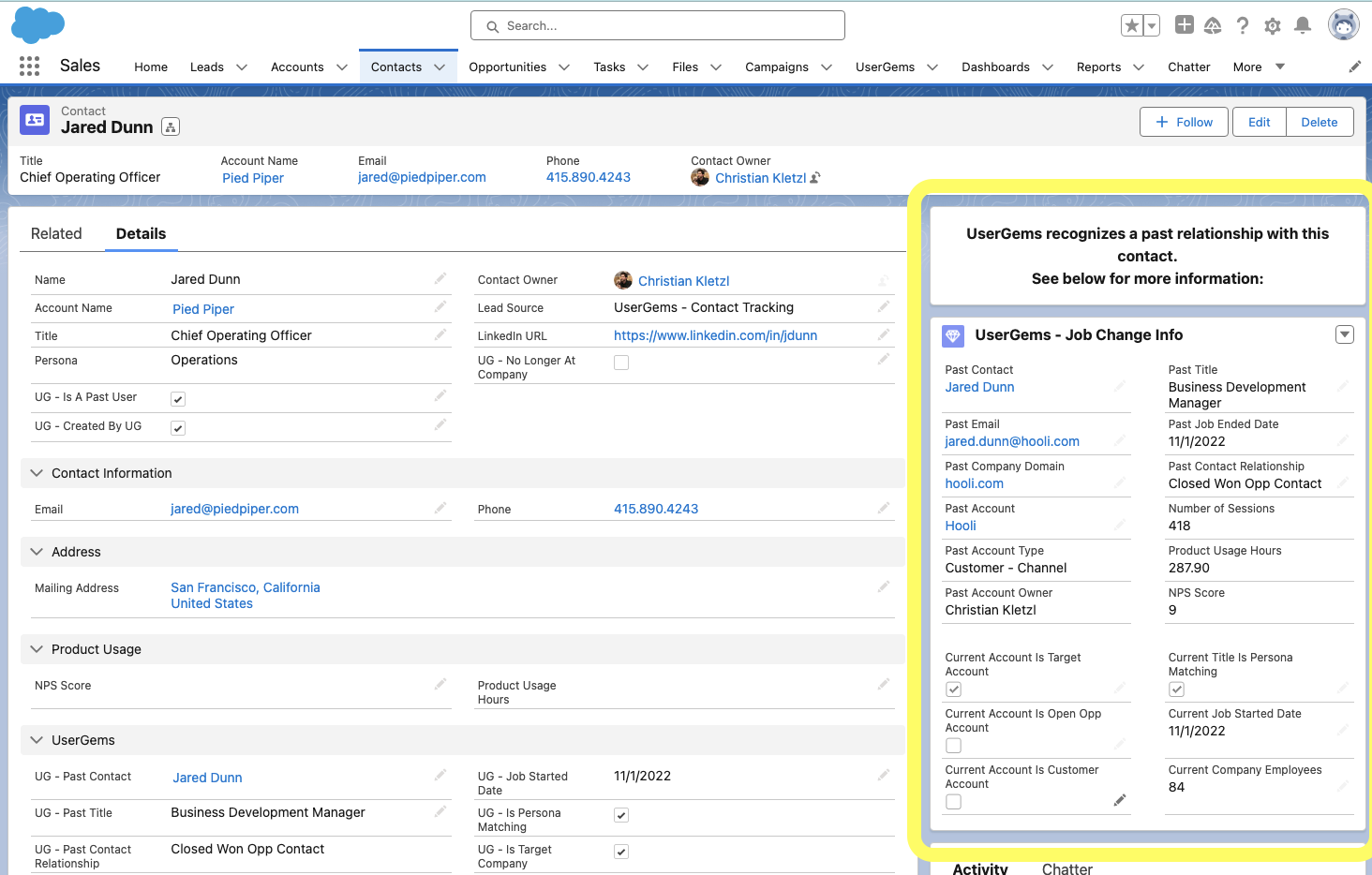Image resolution: width=1372 pixels, height=875 pixels.
Task: Toggle UG - No Longer At Company checkbox
Action: [621, 363]
